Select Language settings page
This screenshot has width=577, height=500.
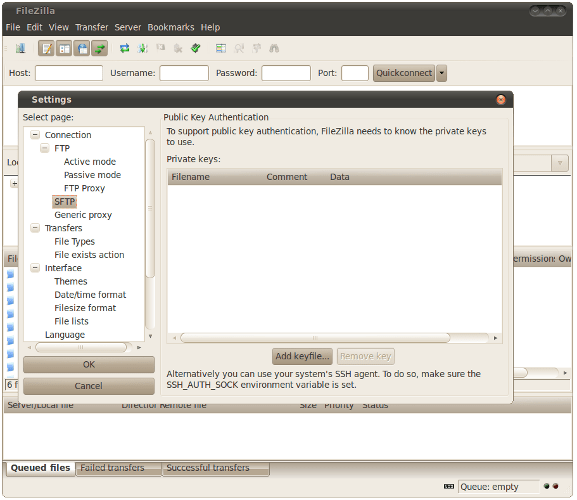click(x=65, y=334)
